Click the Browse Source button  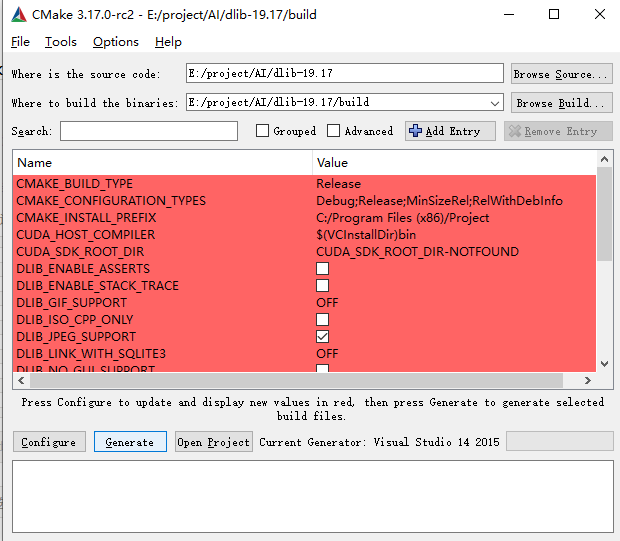[x=561, y=74]
